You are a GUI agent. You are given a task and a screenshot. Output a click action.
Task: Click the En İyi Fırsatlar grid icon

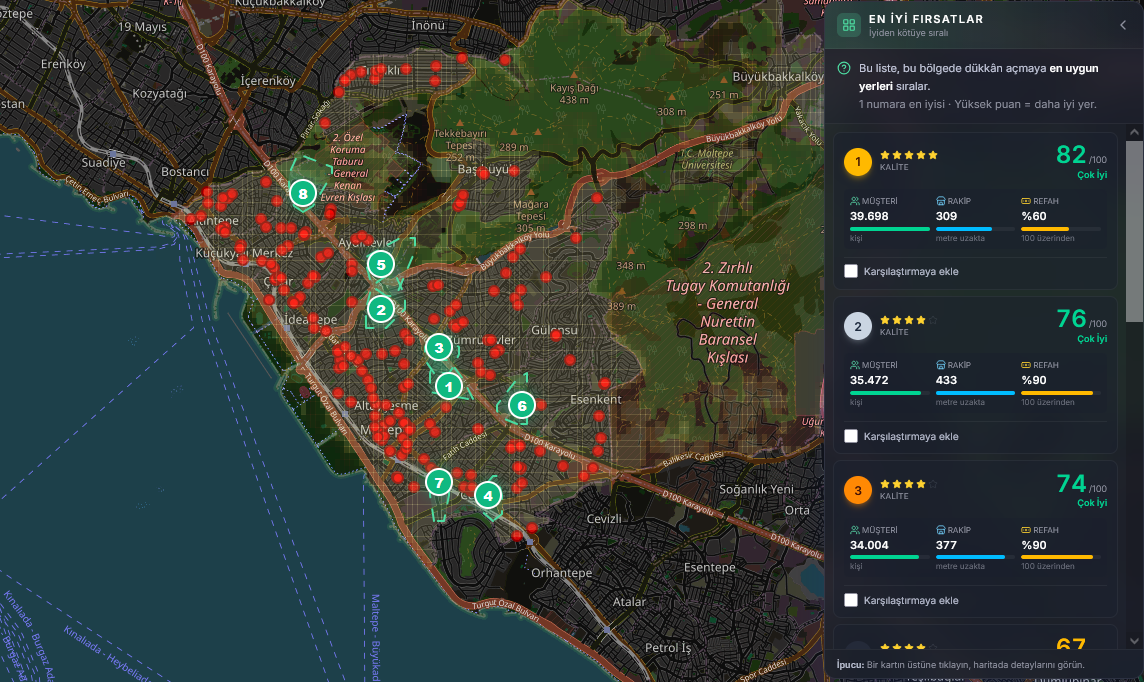click(x=849, y=26)
